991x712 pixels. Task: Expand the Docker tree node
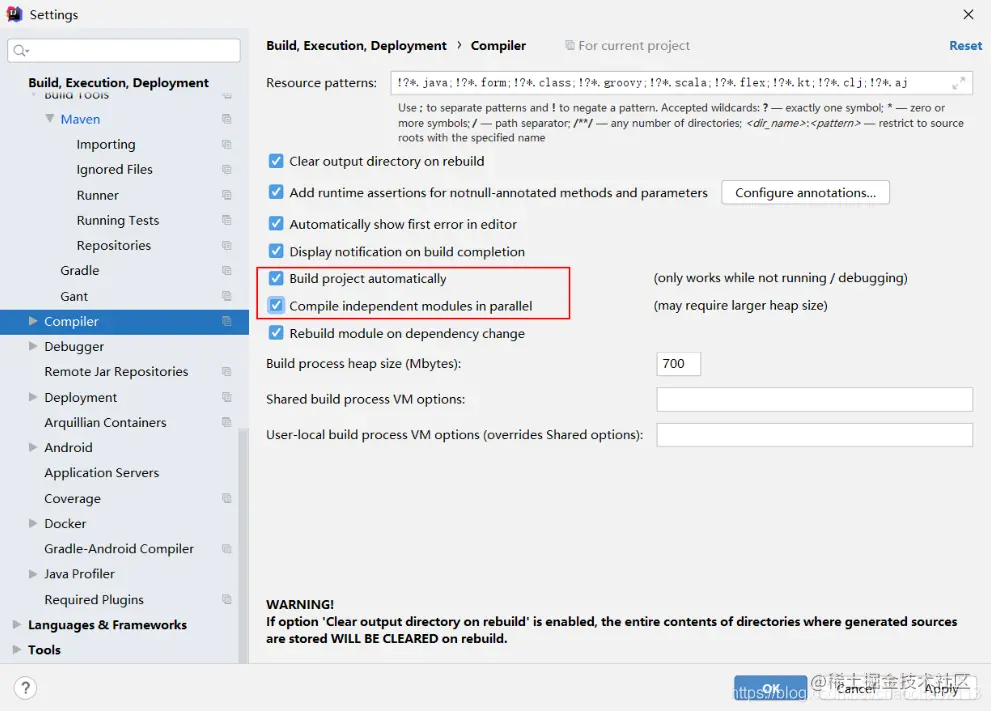[x=33, y=523]
